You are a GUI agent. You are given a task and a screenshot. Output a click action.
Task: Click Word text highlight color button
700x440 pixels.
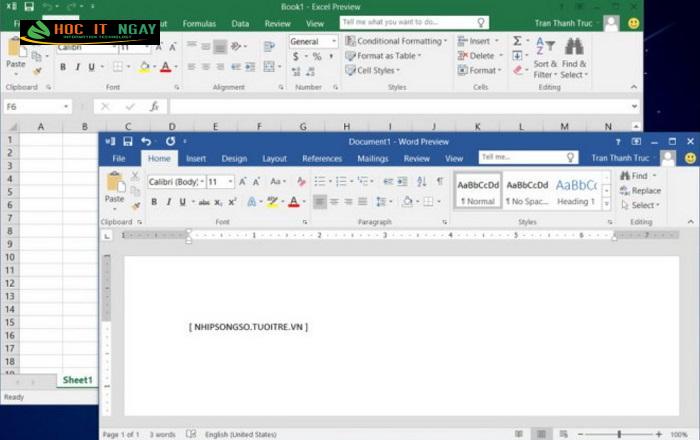[x=272, y=202]
